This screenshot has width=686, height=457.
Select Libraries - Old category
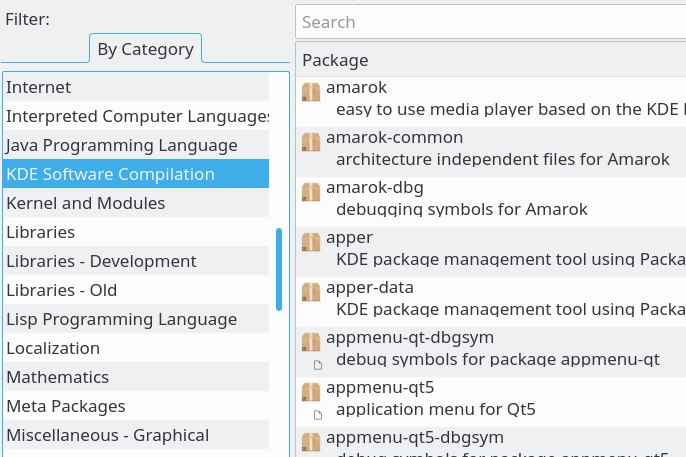136,290
